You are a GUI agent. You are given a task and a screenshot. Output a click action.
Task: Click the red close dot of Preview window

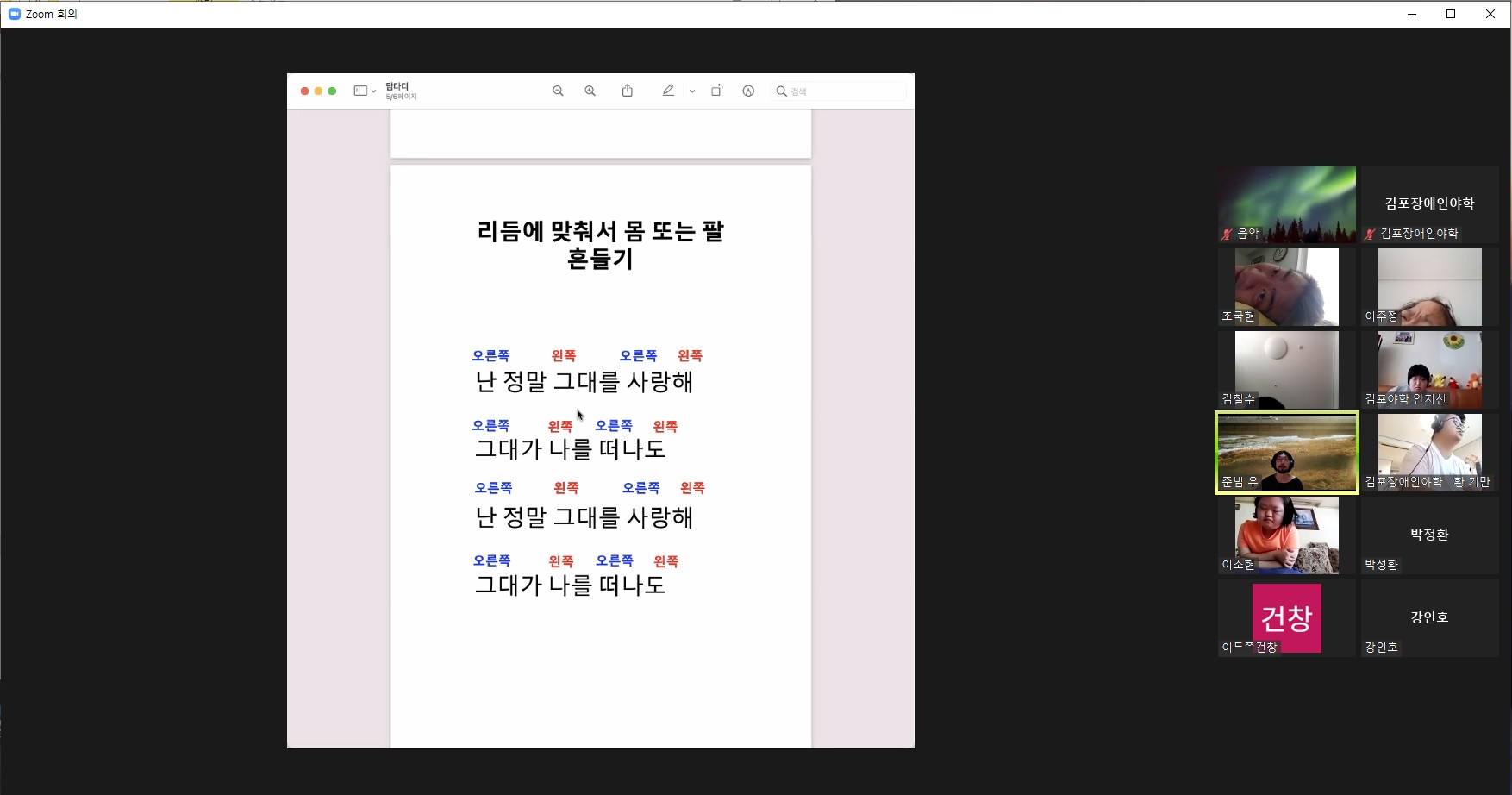click(304, 91)
